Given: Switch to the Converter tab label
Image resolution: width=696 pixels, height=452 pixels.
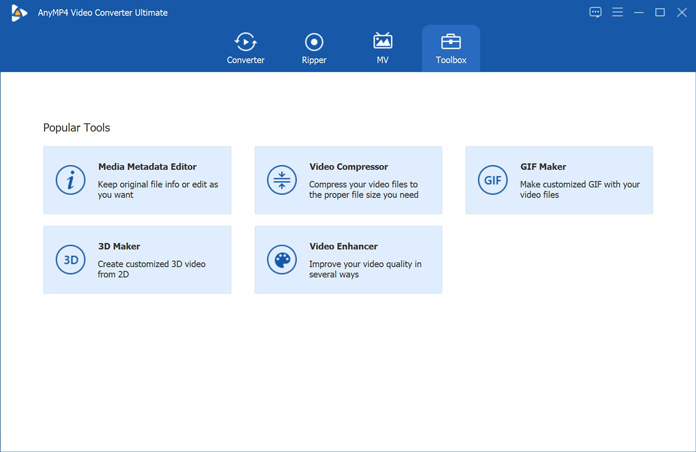Looking at the screenshot, I should 245,60.
